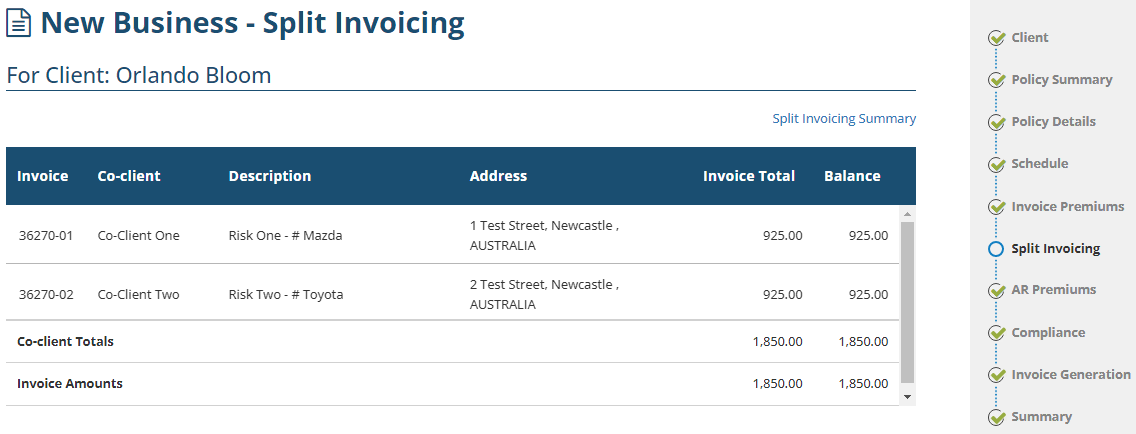The height and width of the screenshot is (434, 1136).
Task: Navigate to the Policy Details step label
Action: pyautogui.click(x=1053, y=122)
